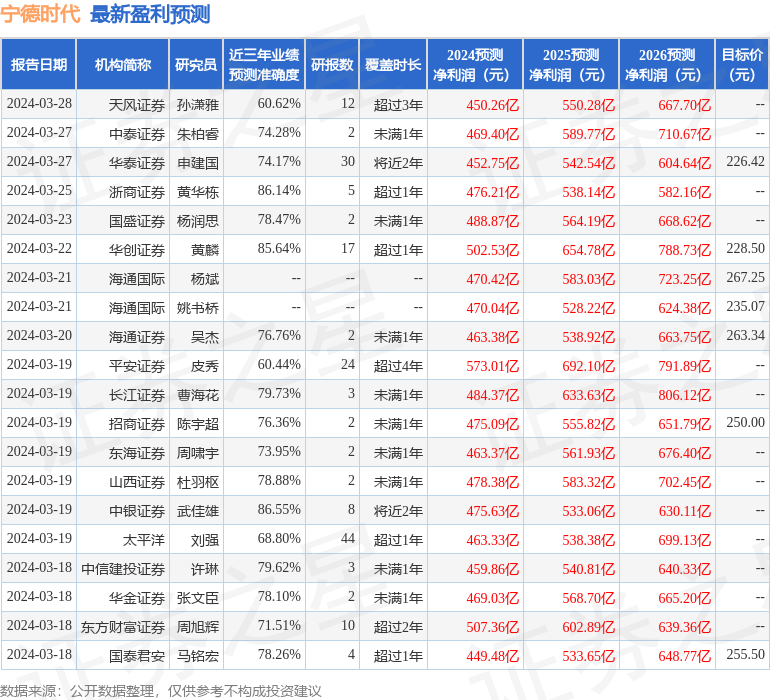Screen dimensions: 770x700
Task: Click target price 228.50
Action: [745, 249]
